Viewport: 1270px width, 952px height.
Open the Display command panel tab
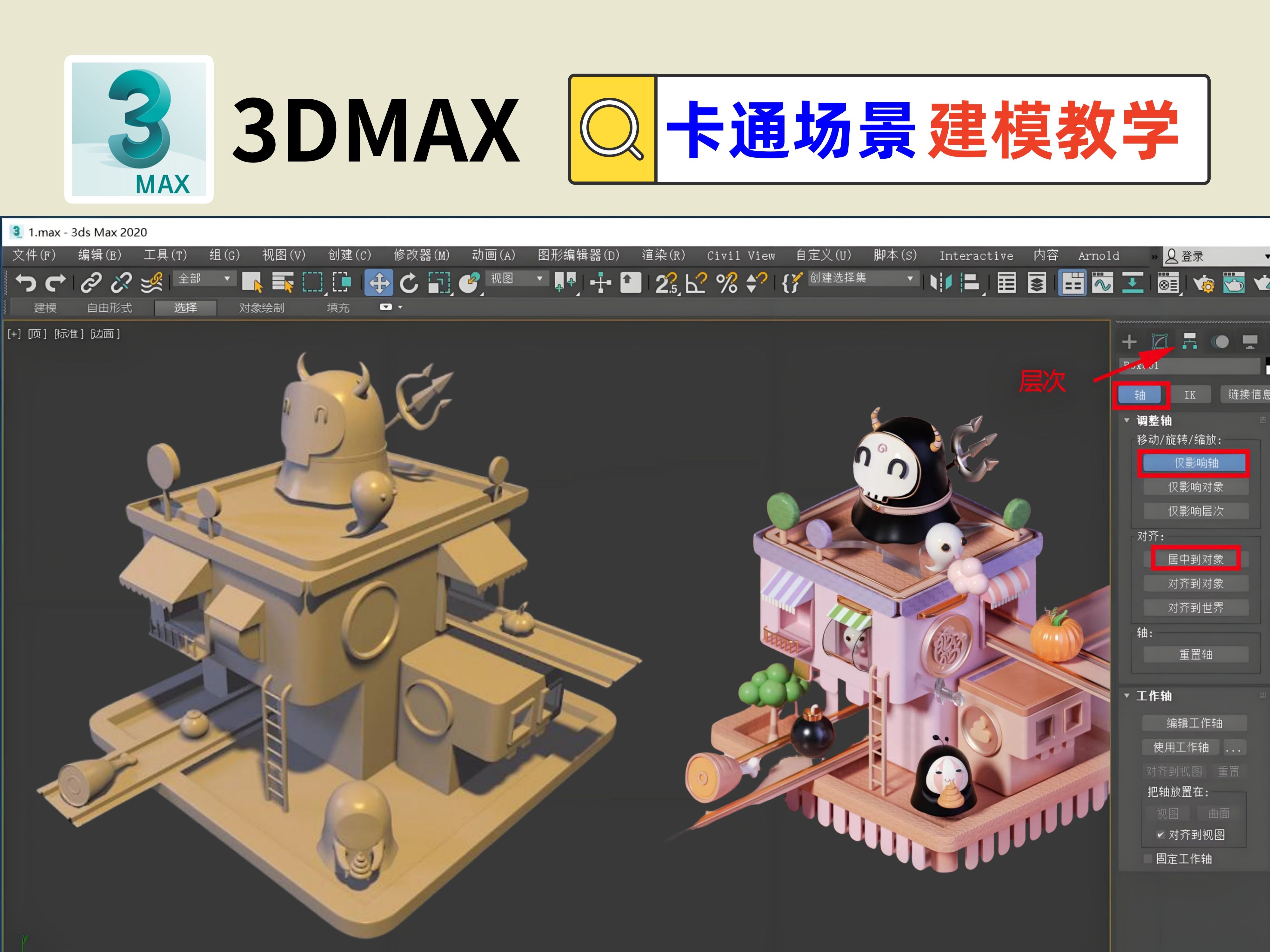[x=1250, y=342]
